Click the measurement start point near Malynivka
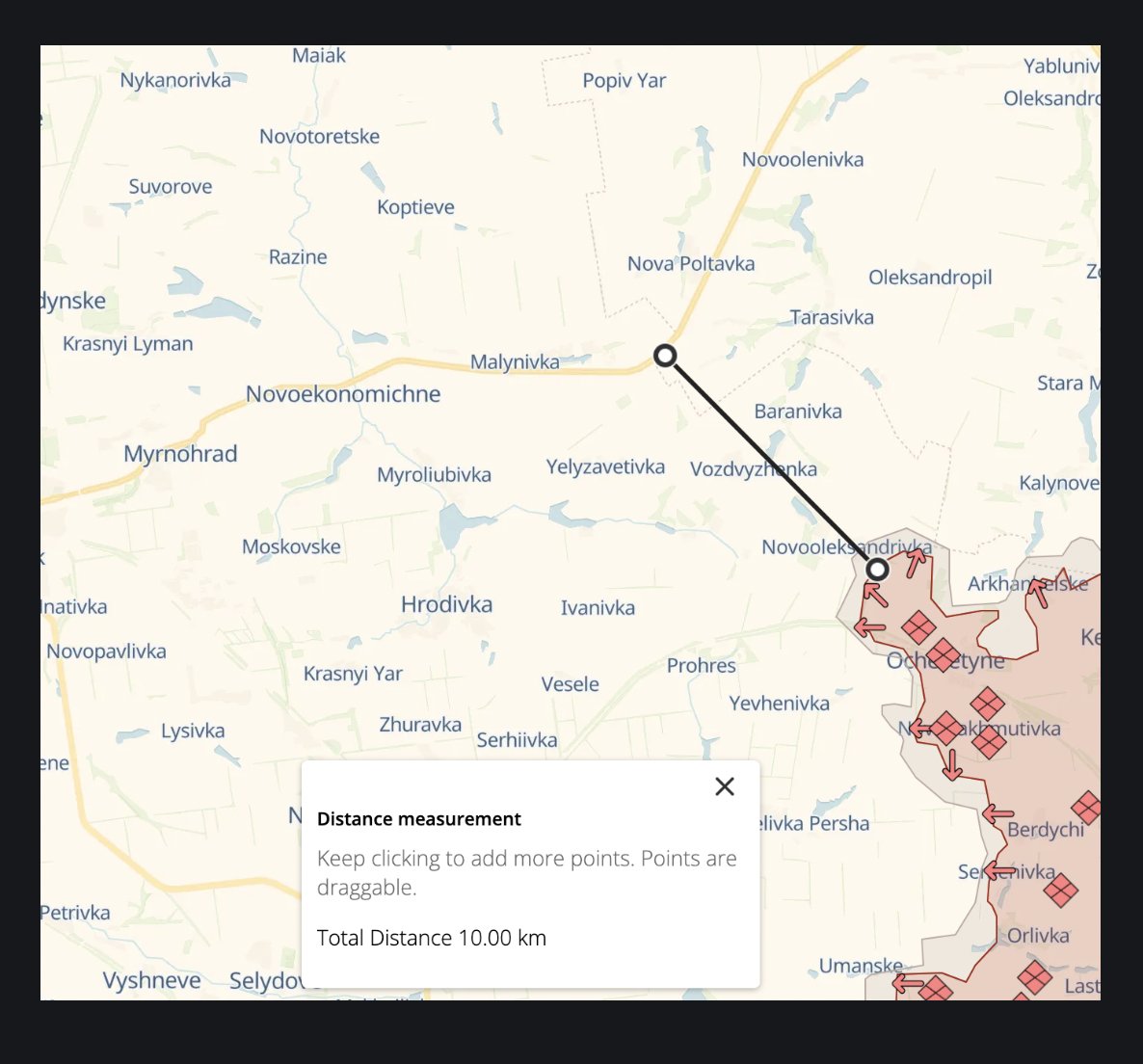This screenshot has height=1064, width=1143. (665, 356)
